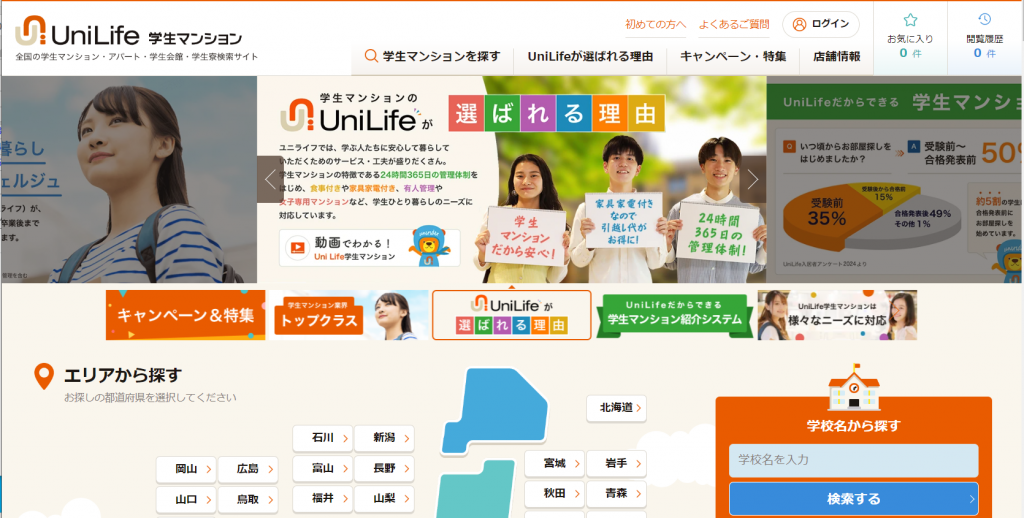Click the teal Tohoku region on the map

tap(477, 490)
